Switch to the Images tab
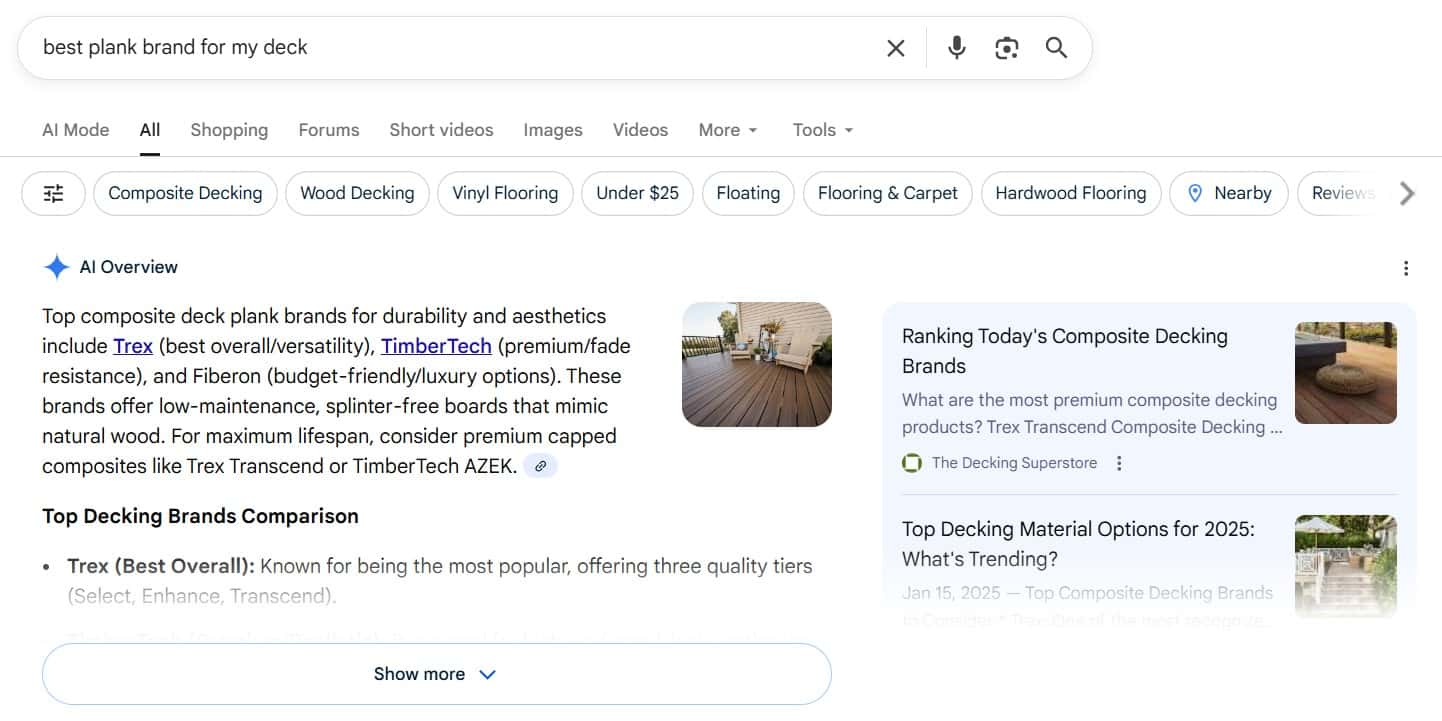1442x721 pixels. click(552, 130)
